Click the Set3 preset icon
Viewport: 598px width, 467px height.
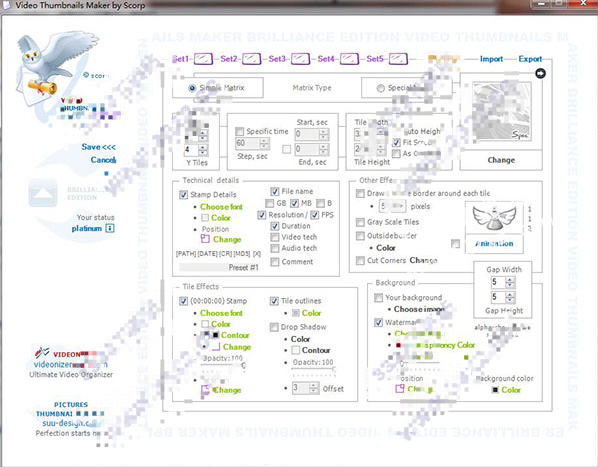coord(301,59)
